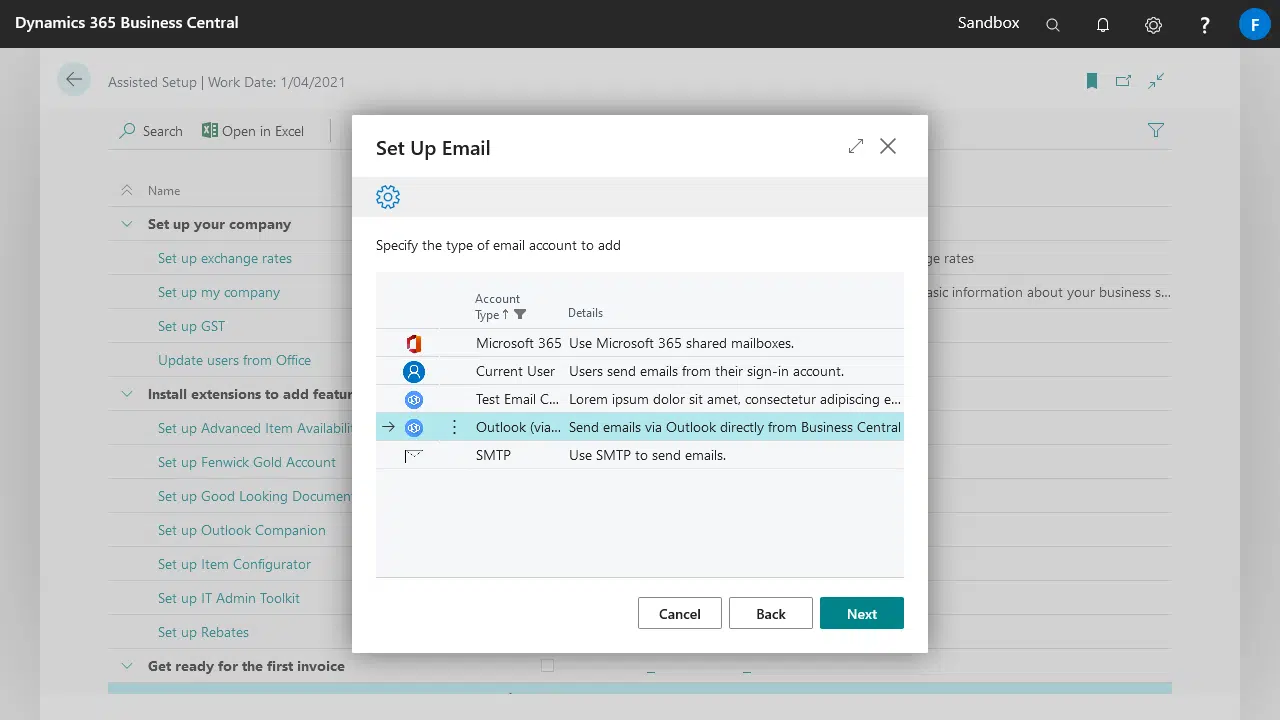Collapse the Get ready for first invoice group
1280x720 pixels.
[x=127, y=666]
